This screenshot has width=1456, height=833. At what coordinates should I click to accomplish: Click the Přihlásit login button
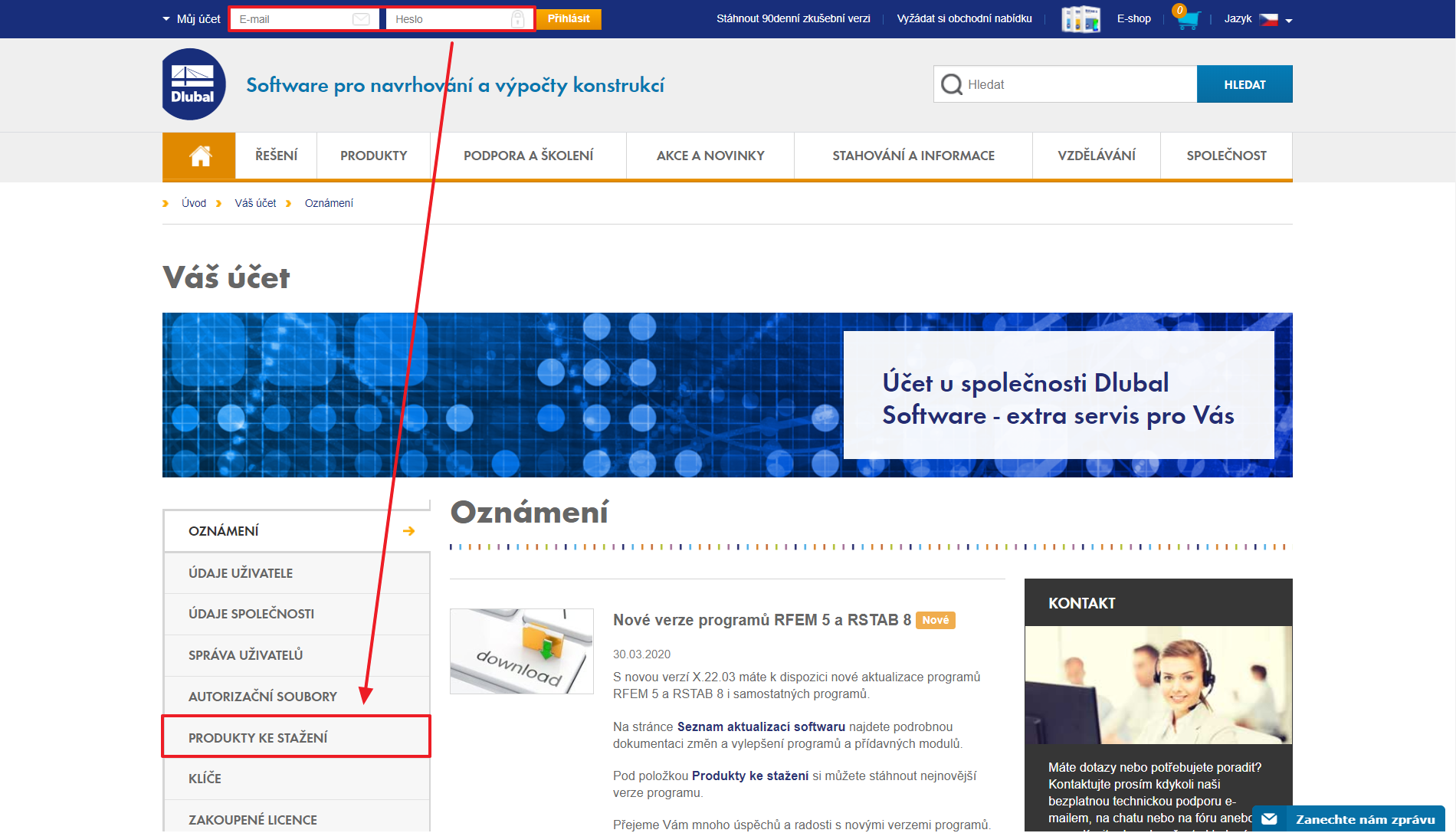(569, 19)
